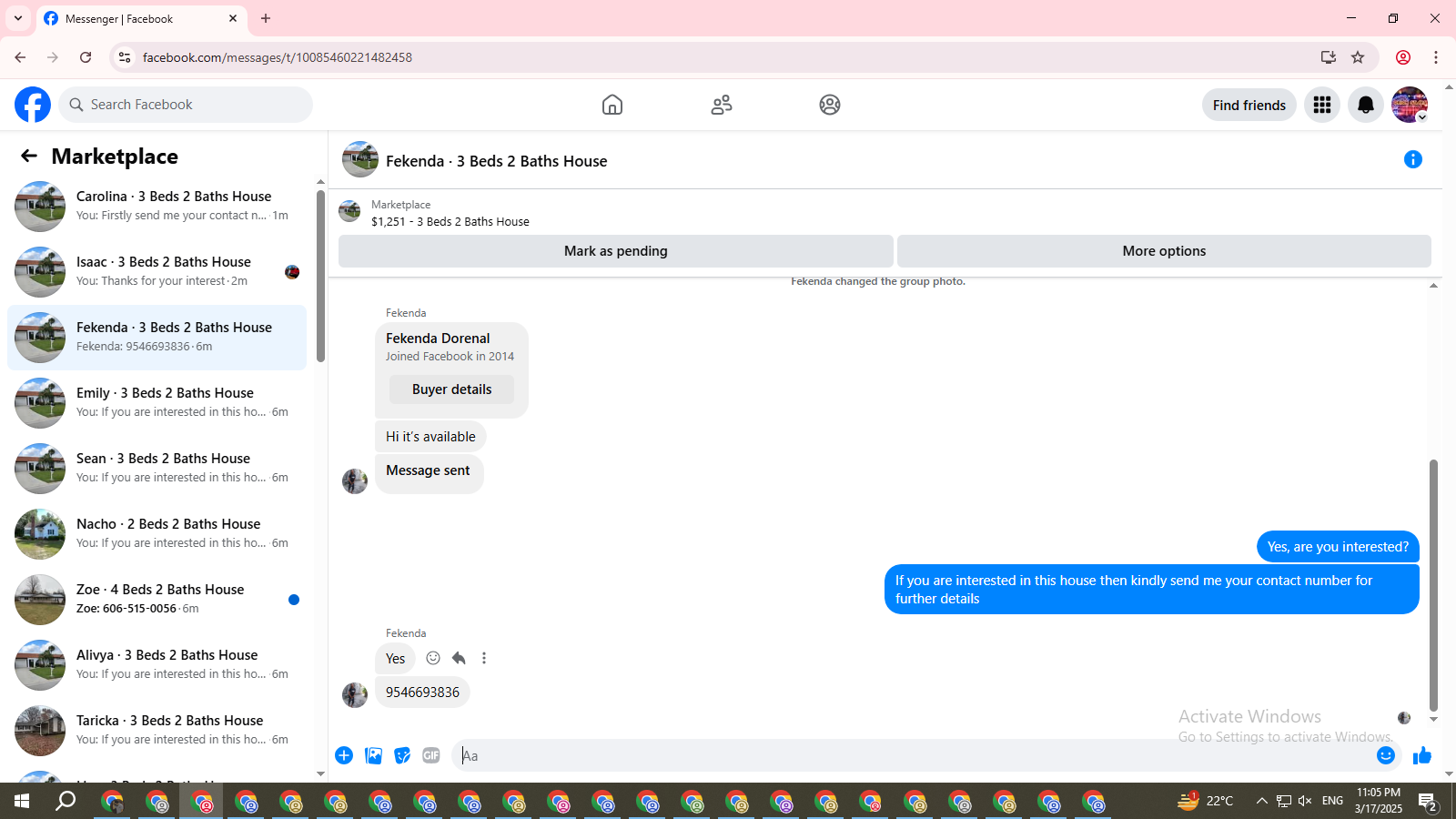
Task: Open more options for "Yes" message
Action: pyautogui.click(x=484, y=658)
